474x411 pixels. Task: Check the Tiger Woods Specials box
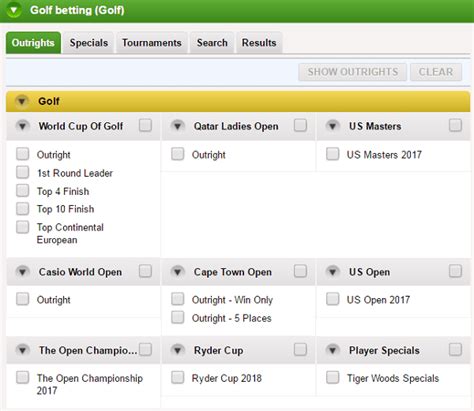(x=333, y=378)
